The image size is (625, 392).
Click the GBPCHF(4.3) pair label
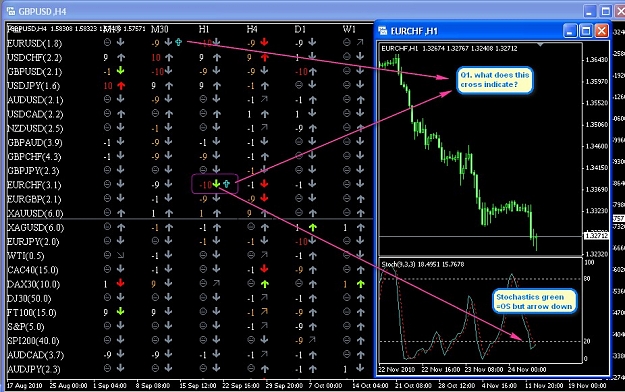pyautogui.click(x=34, y=157)
